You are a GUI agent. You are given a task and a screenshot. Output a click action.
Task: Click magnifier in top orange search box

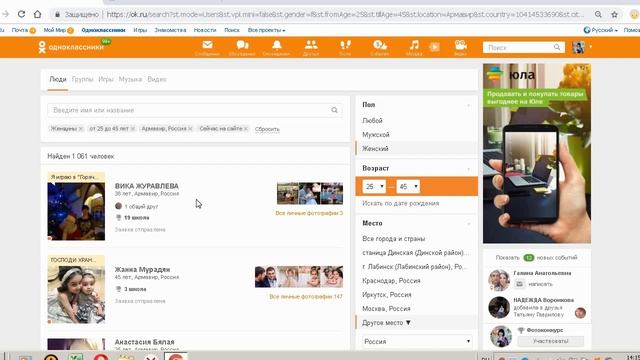[x=557, y=47]
